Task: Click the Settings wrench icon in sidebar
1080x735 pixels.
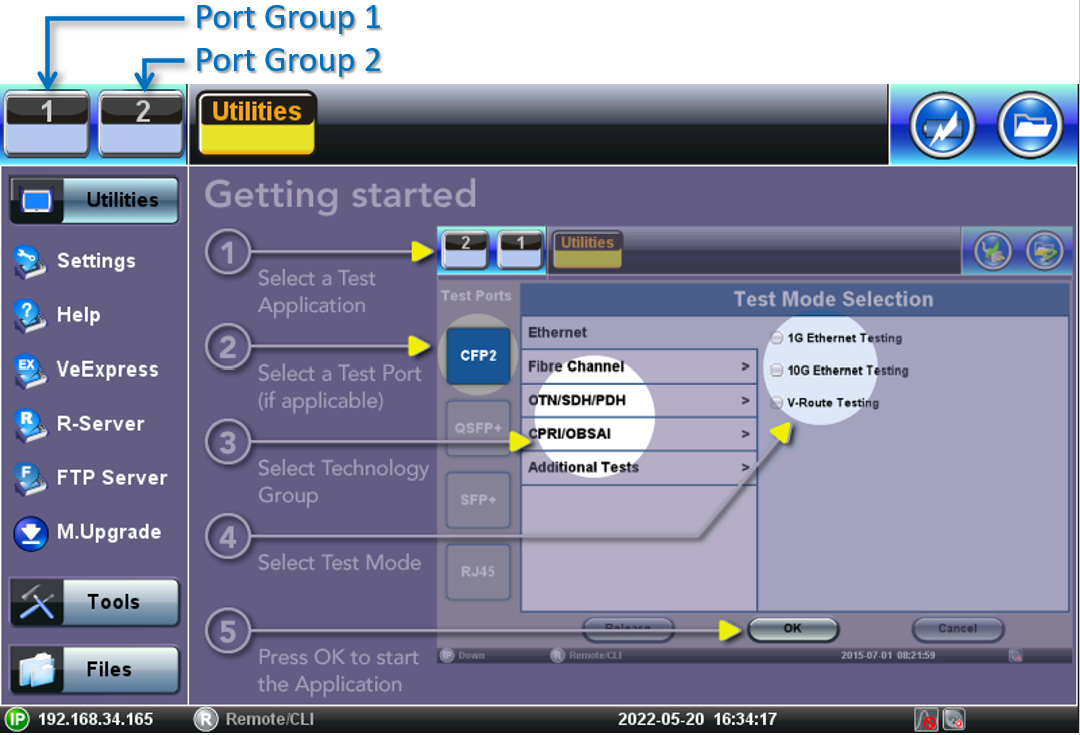Action: pyautogui.click(x=30, y=261)
